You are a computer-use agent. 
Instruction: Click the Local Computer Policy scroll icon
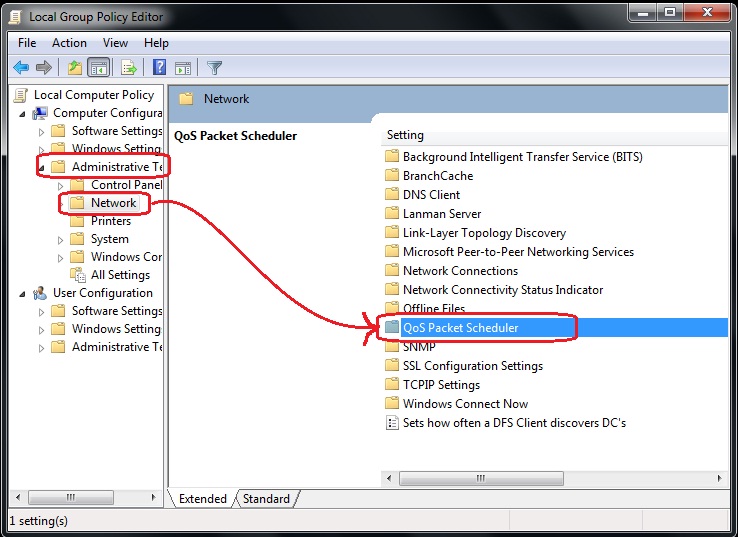[x=21, y=95]
